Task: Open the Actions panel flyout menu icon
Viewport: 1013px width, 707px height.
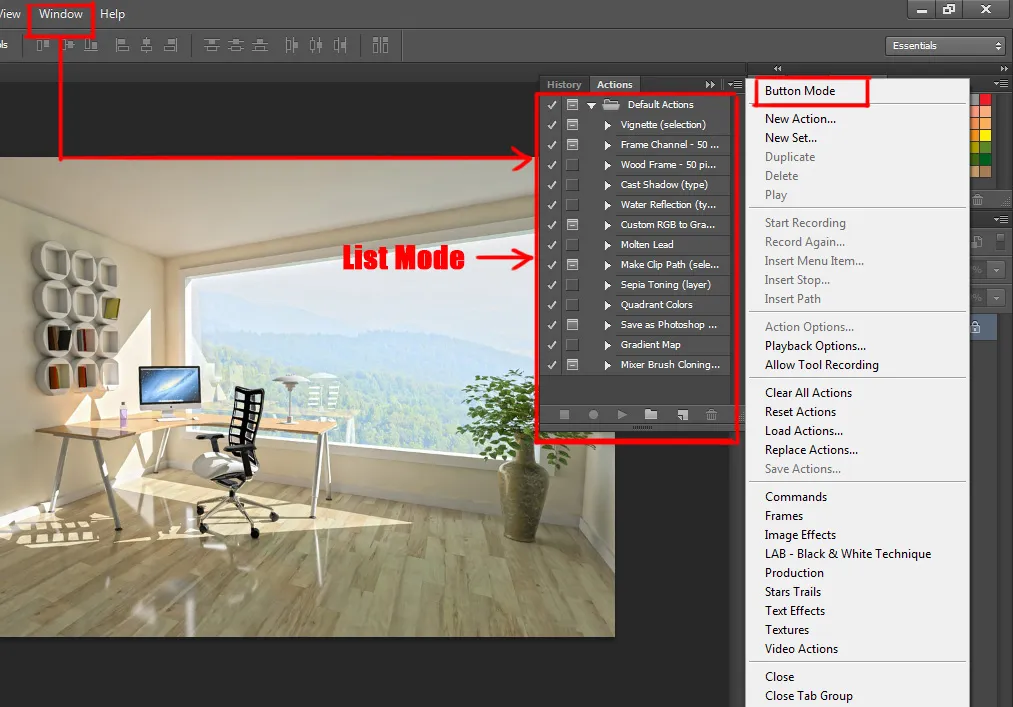Action: [735, 84]
